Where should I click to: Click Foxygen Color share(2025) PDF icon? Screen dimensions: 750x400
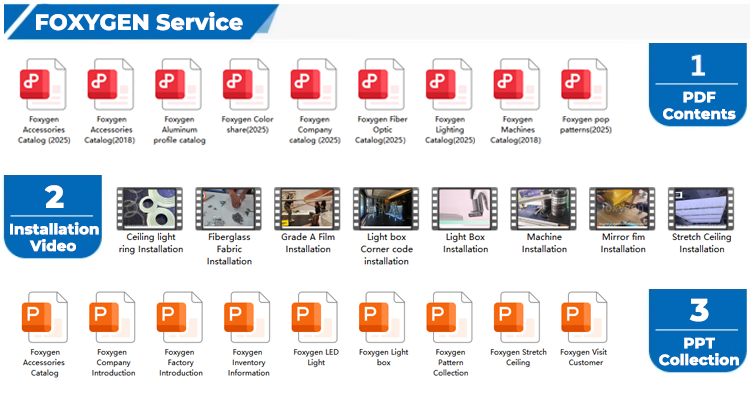pyautogui.click(x=247, y=84)
